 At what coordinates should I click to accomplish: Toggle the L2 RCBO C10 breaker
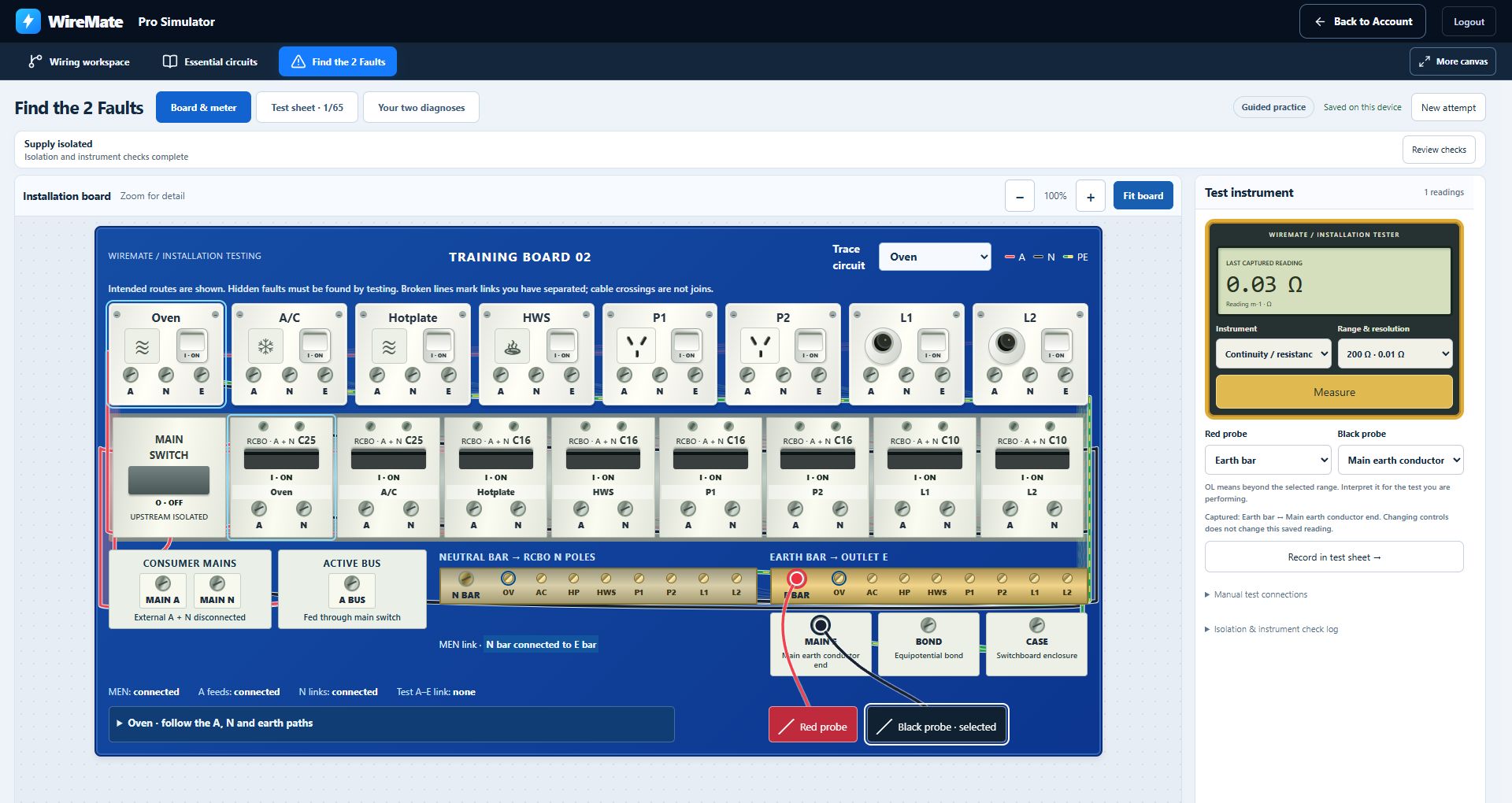[1032, 458]
